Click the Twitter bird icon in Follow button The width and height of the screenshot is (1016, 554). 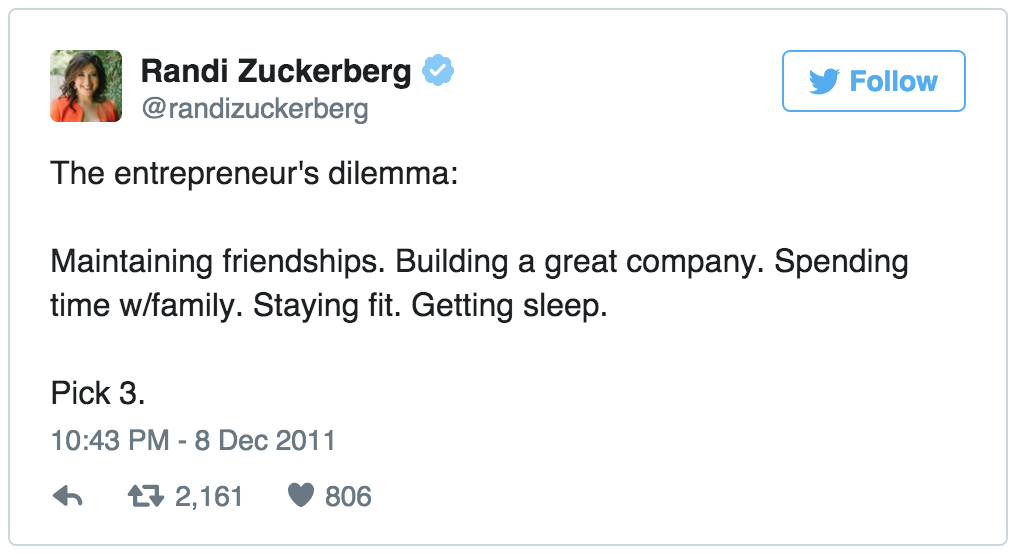(x=824, y=81)
